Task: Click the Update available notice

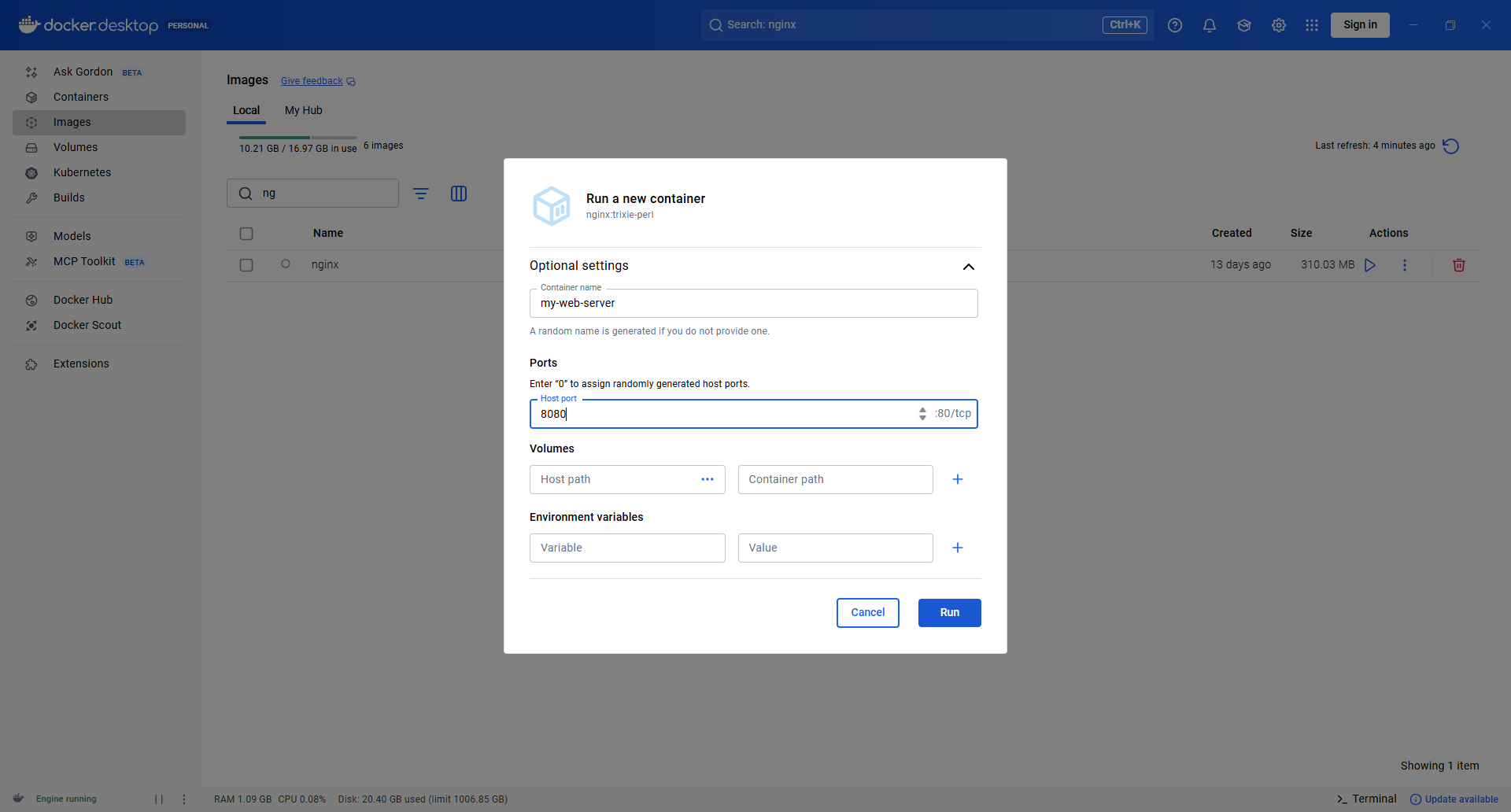Action: click(1454, 799)
